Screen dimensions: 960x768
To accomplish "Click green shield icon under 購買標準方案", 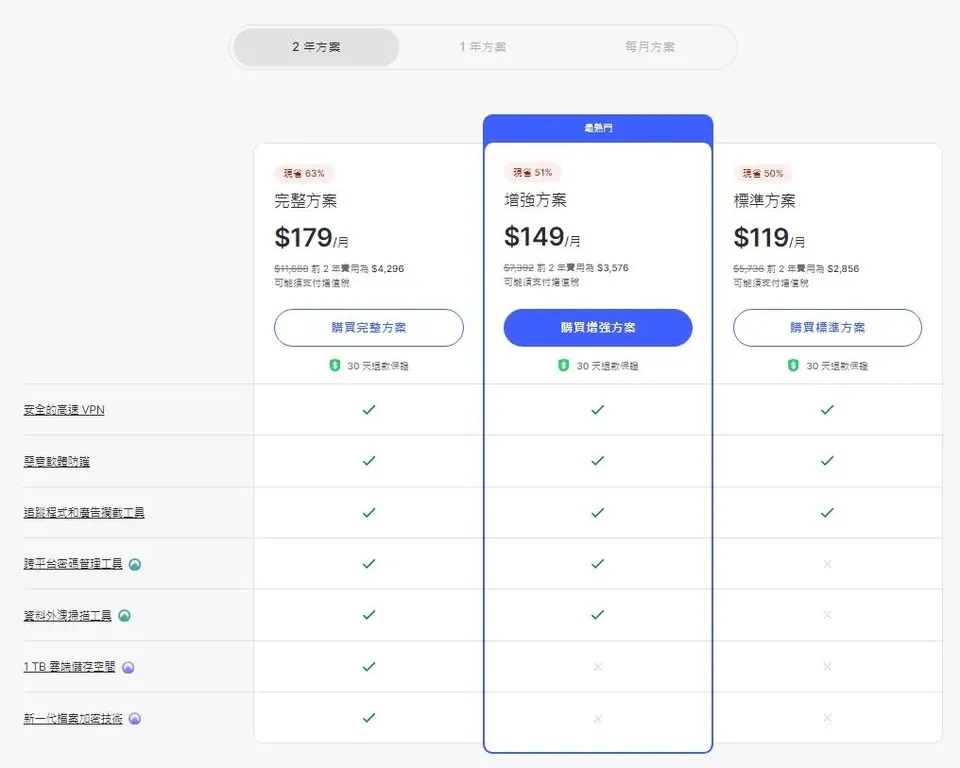I will point(793,366).
